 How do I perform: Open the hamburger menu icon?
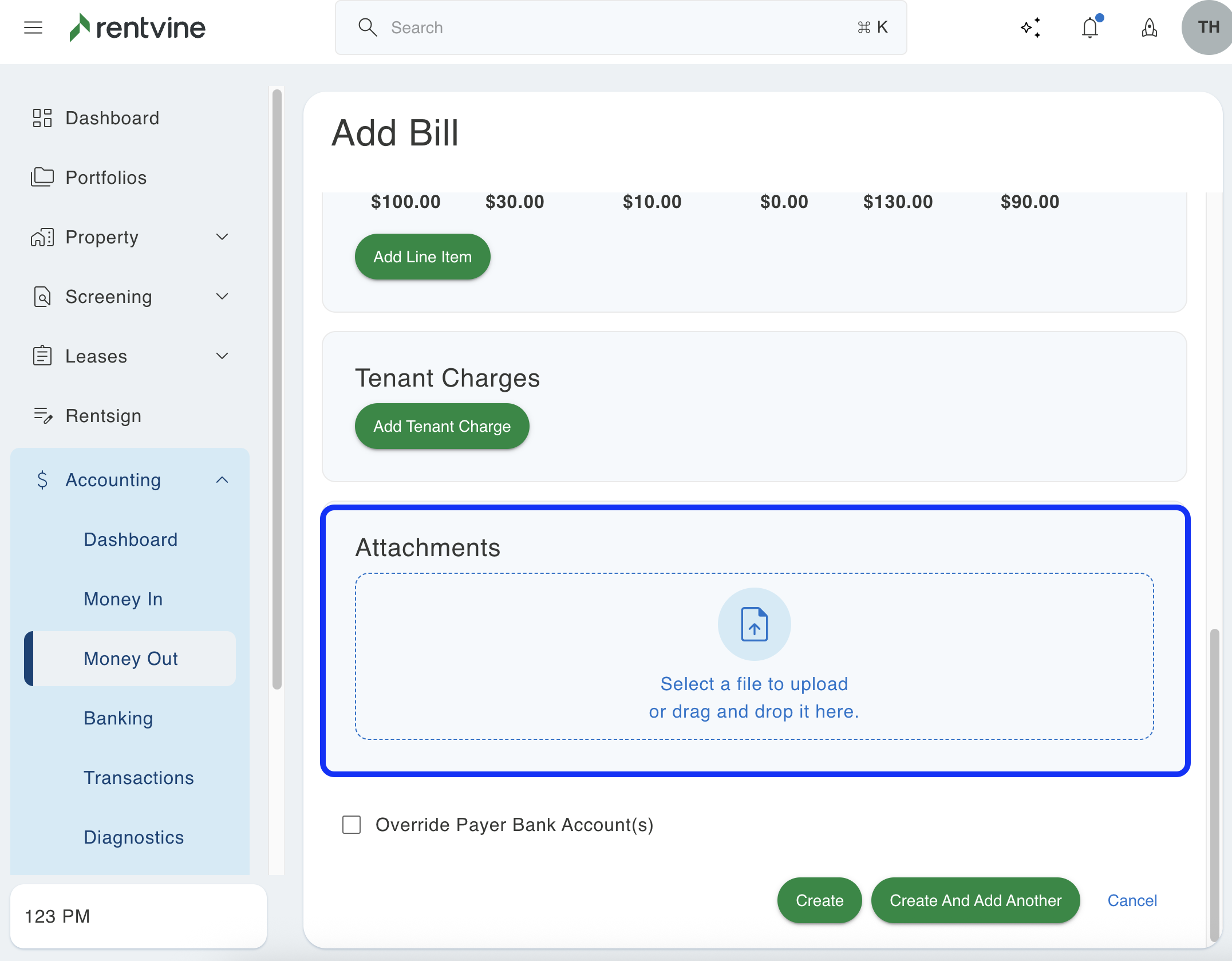tap(33, 27)
